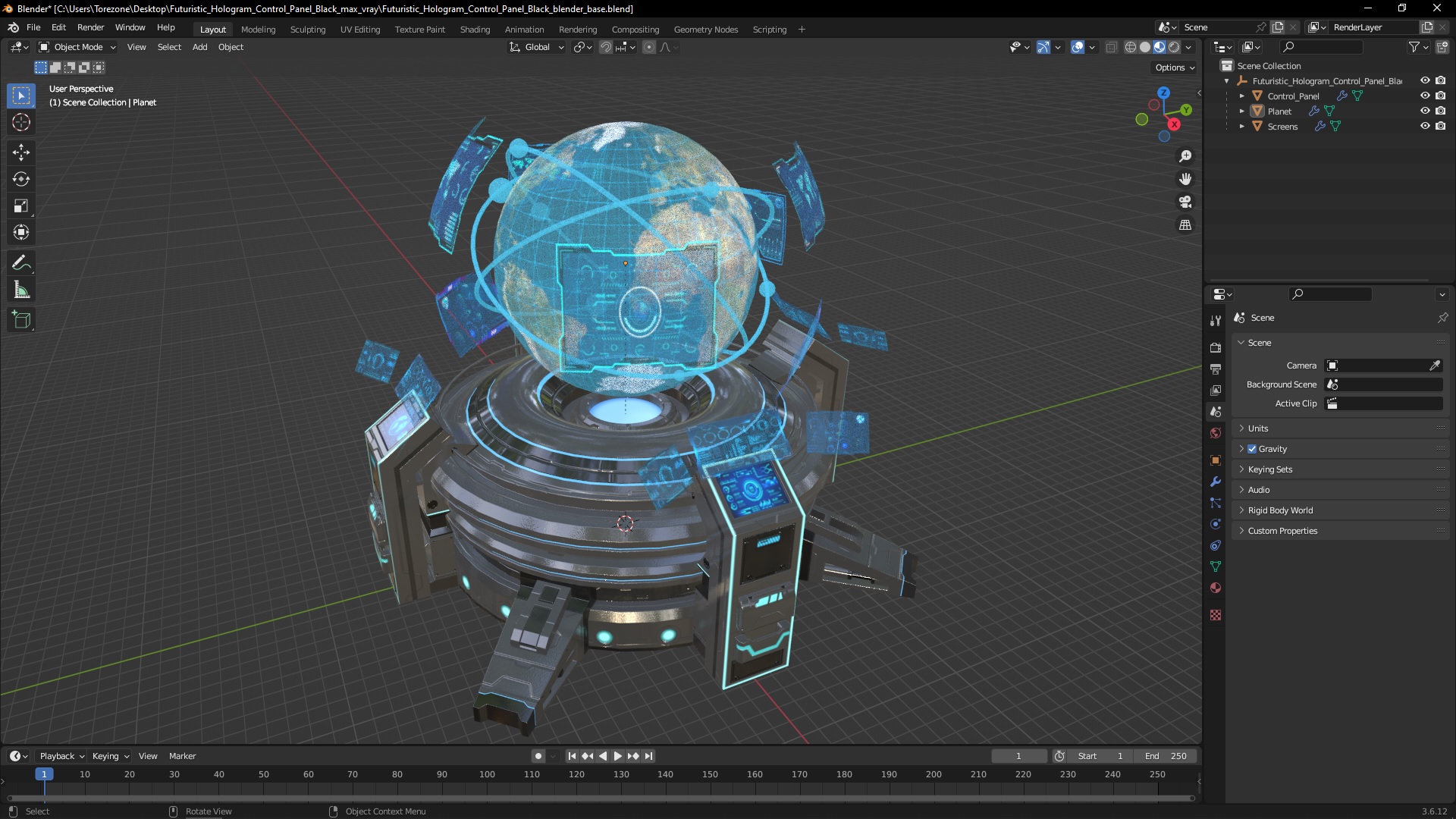Open the viewport Add menu
This screenshot has width=1456, height=819.
[x=199, y=47]
